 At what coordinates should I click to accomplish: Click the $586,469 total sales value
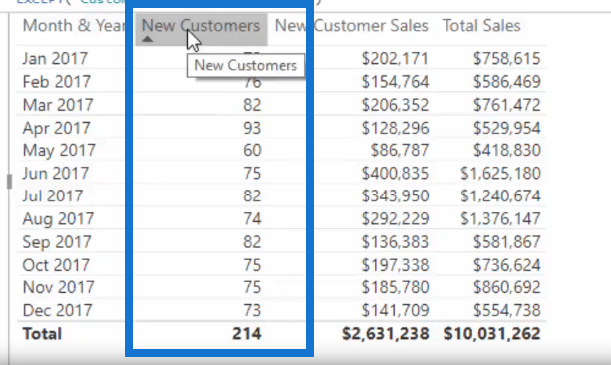(x=507, y=82)
